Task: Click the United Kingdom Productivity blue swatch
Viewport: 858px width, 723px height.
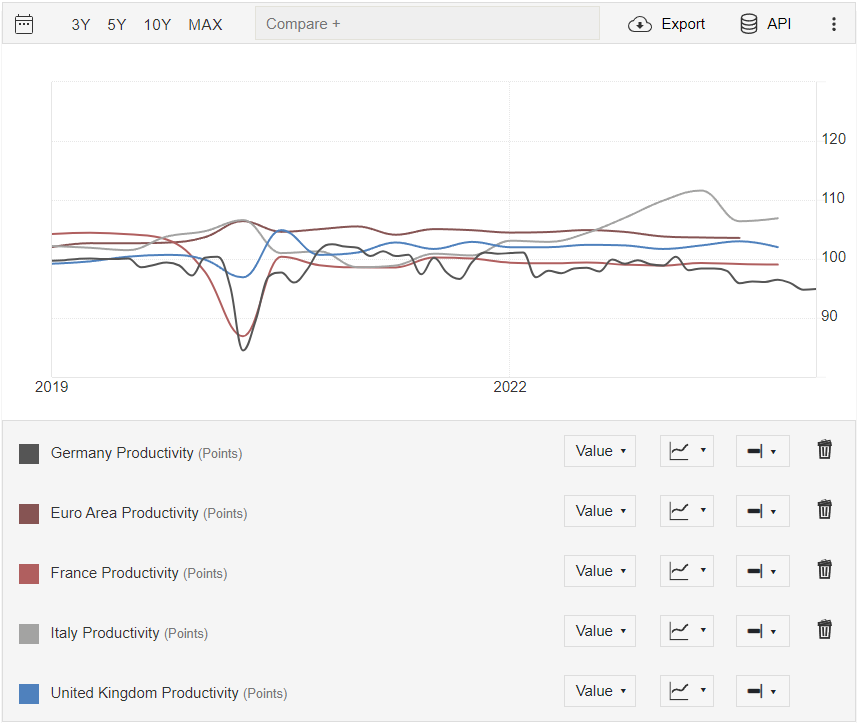Action: (29, 694)
